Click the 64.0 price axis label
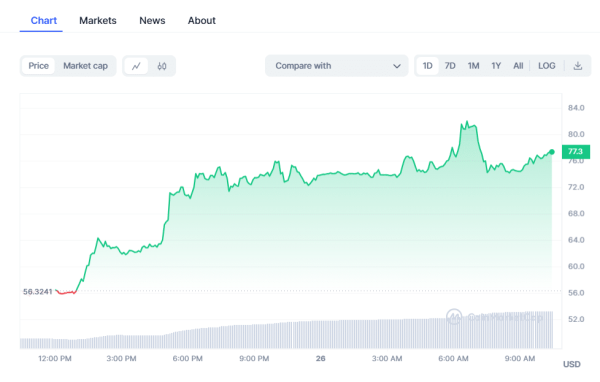The width and height of the screenshot is (600, 382). pyautogui.click(x=576, y=240)
